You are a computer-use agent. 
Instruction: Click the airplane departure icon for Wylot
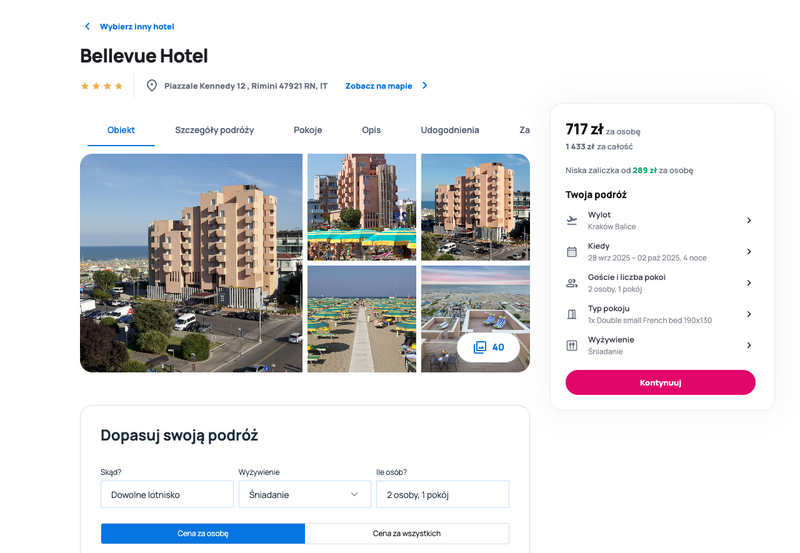point(572,220)
